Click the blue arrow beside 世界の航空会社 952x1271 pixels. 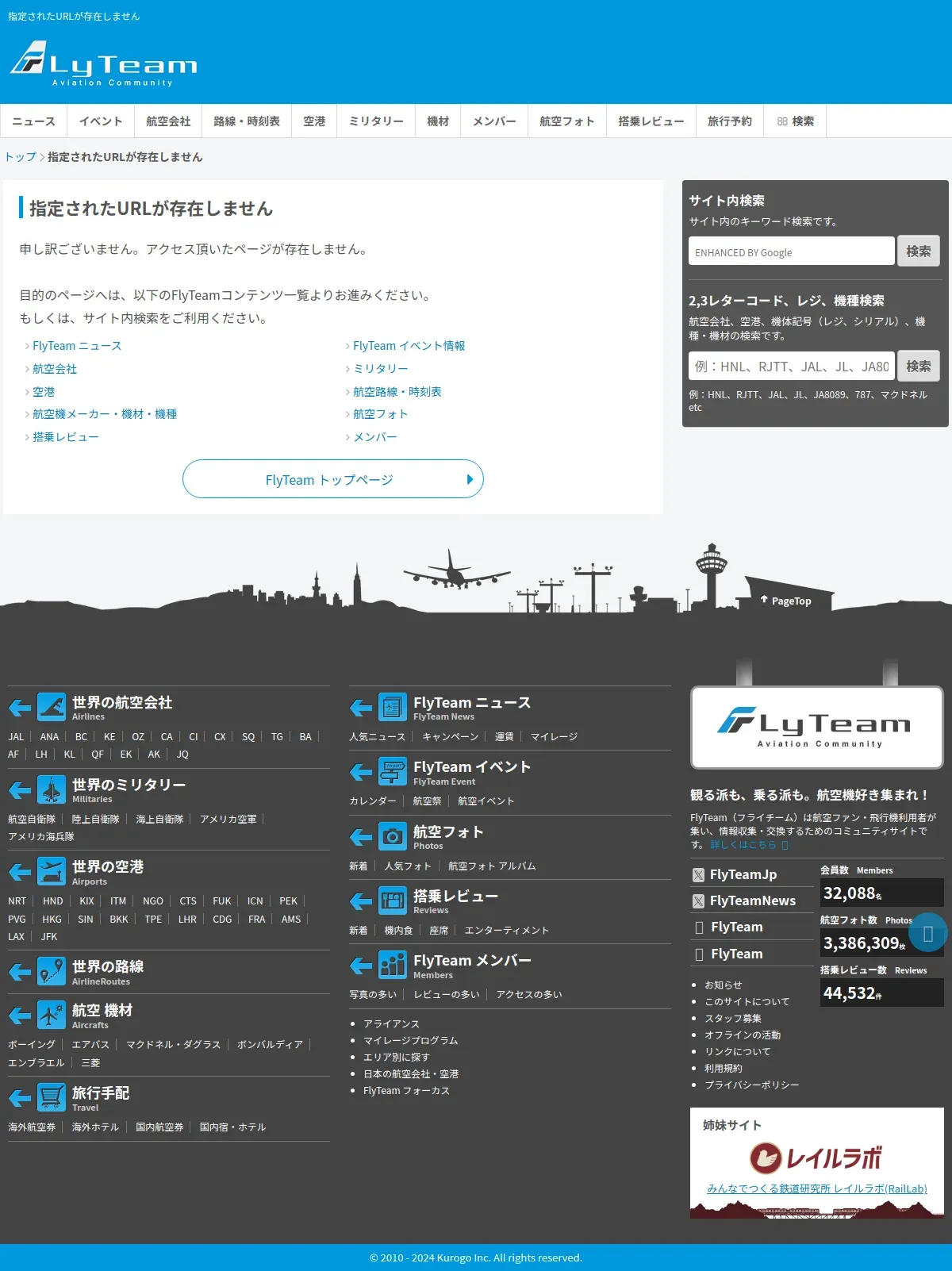click(20, 708)
